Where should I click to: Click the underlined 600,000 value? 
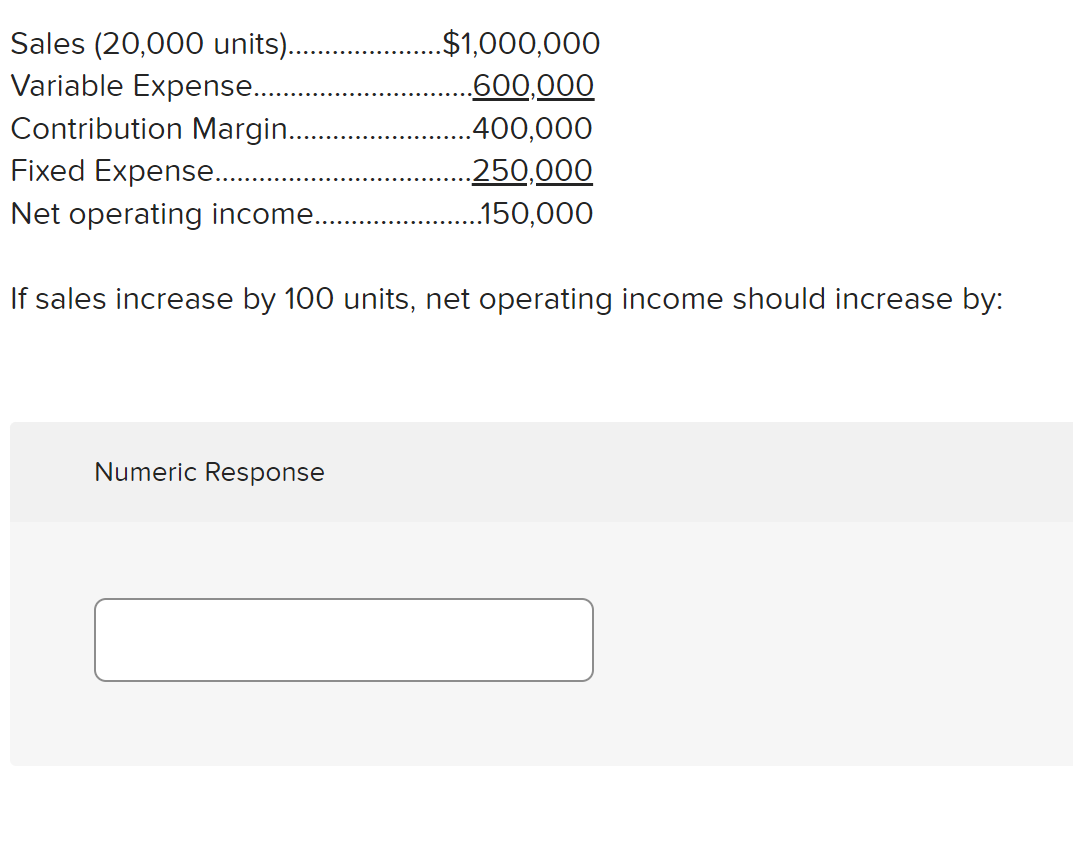coord(532,86)
